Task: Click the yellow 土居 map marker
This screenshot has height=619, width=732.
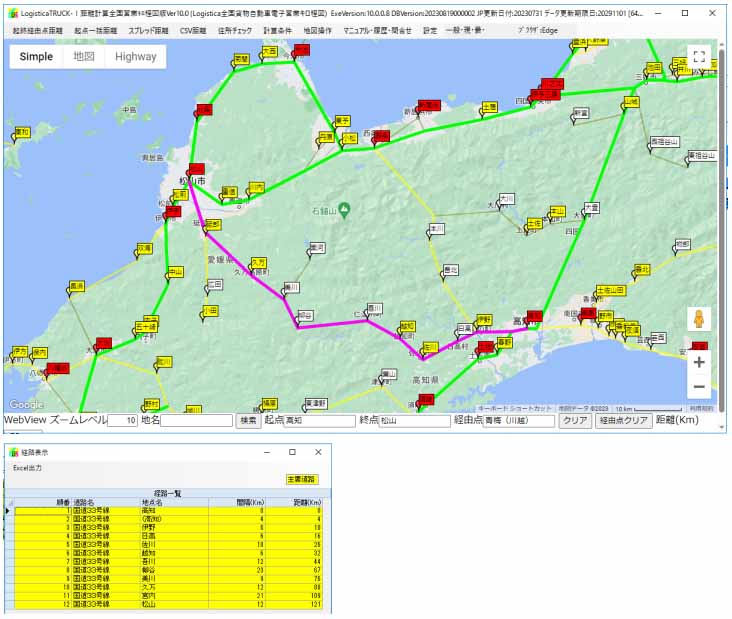Action: tap(489, 107)
